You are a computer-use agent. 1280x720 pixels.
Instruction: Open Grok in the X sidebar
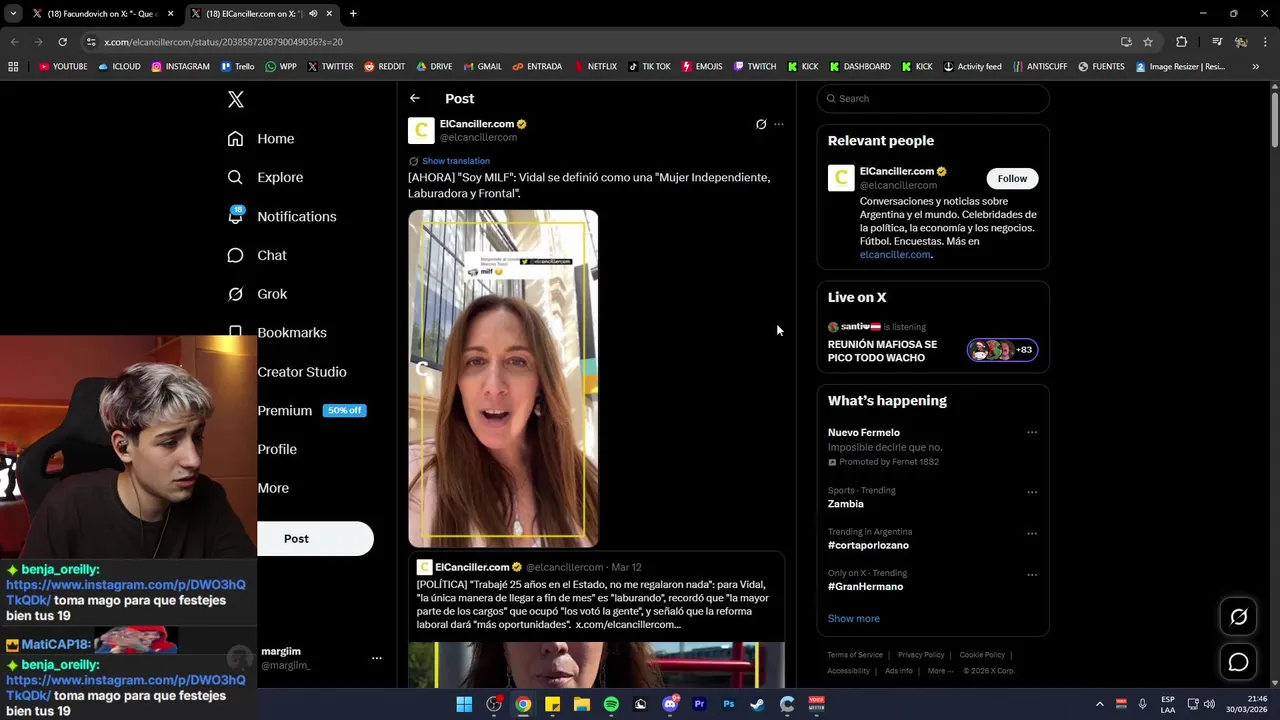(x=257, y=294)
